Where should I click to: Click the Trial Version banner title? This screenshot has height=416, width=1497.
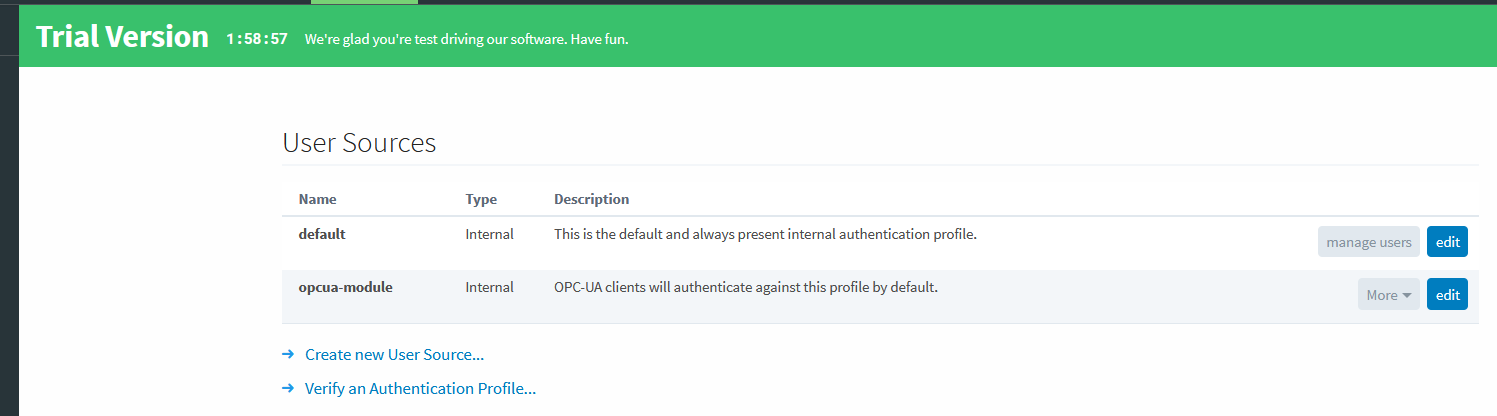click(122, 37)
